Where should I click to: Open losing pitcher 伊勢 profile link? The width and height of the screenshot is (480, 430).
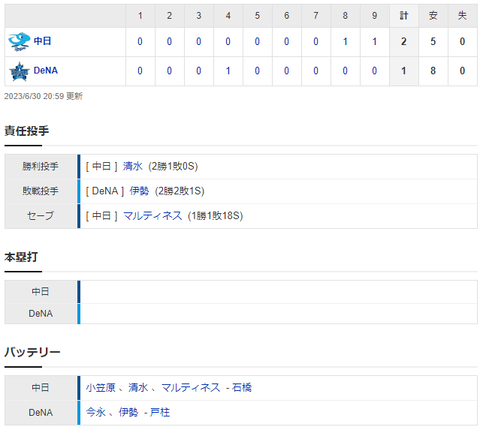click(139, 191)
